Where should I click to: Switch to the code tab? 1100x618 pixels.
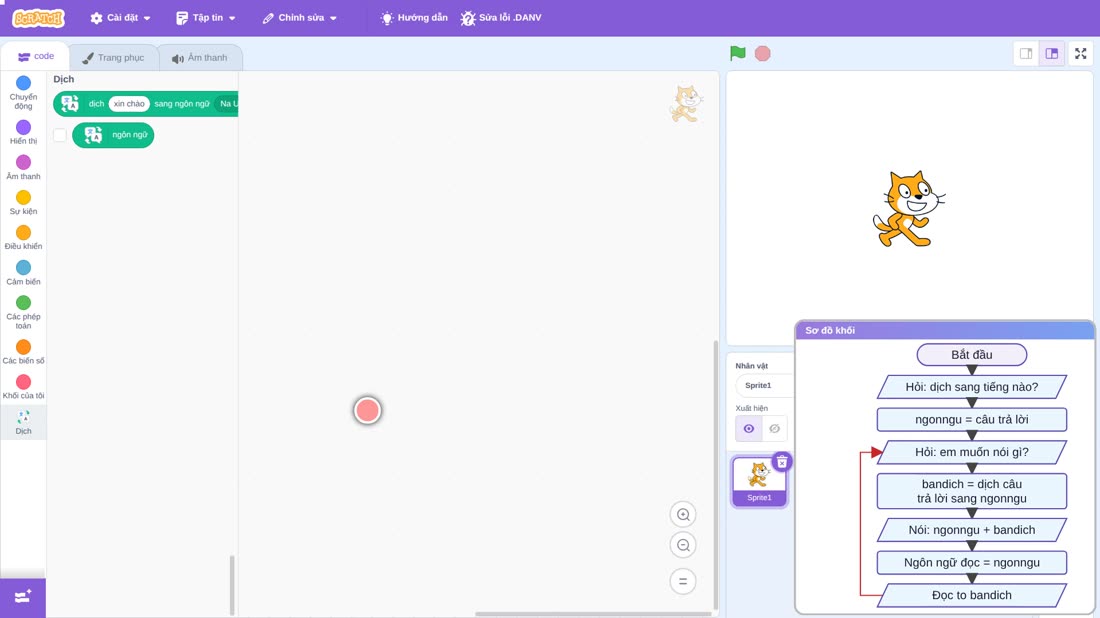36,56
